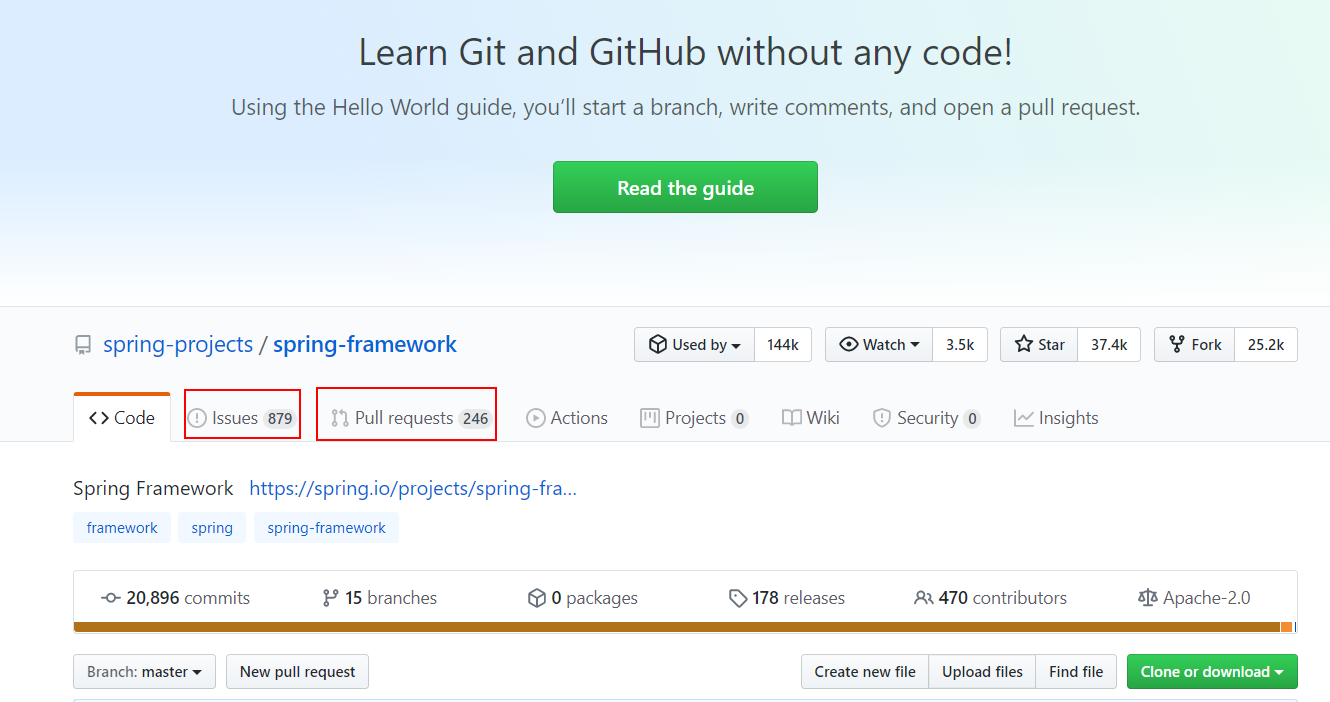Click the packages box icon
Viewport: 1330px width, 702px height.
(537, 598)
